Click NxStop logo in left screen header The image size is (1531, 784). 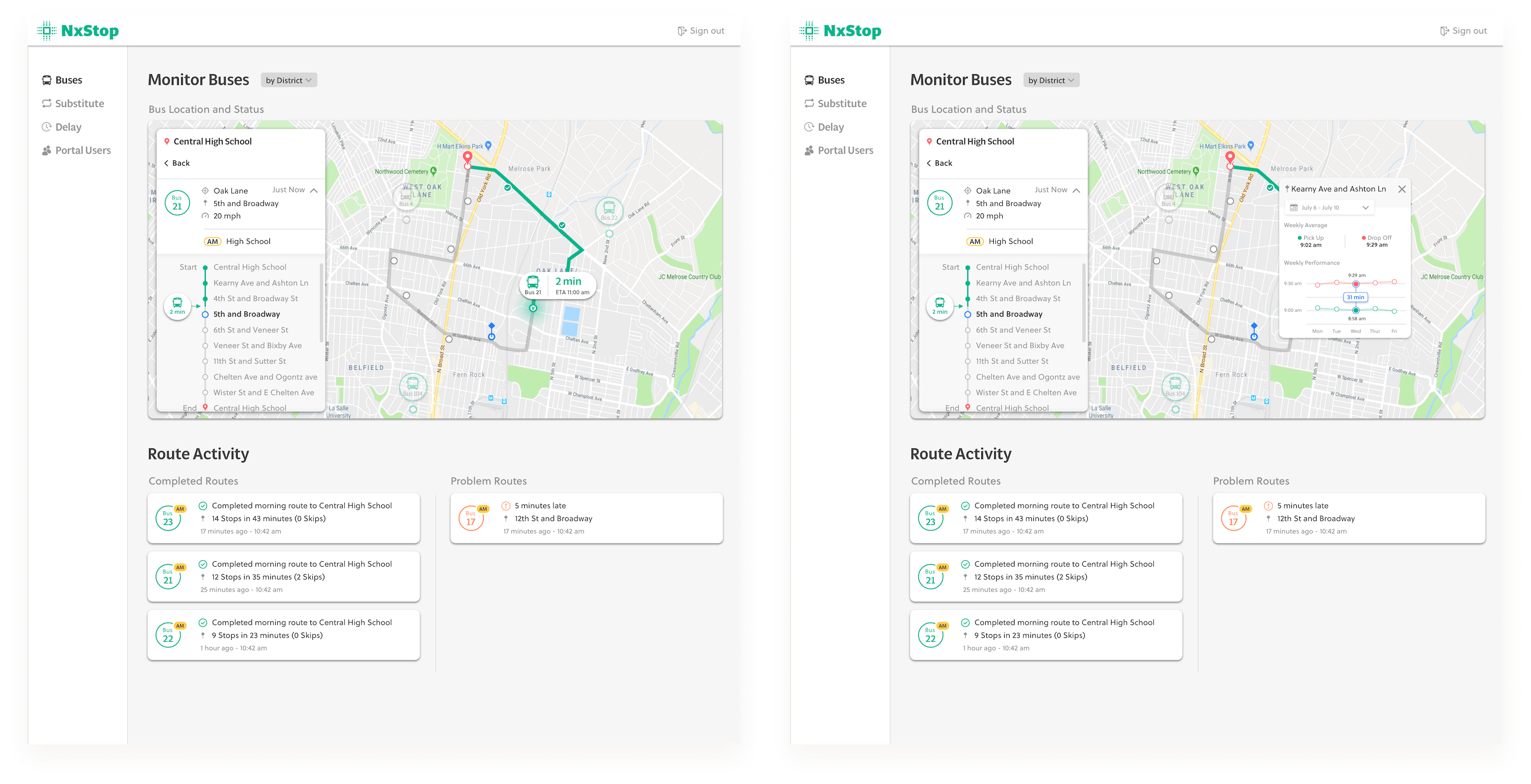(78, 31)
